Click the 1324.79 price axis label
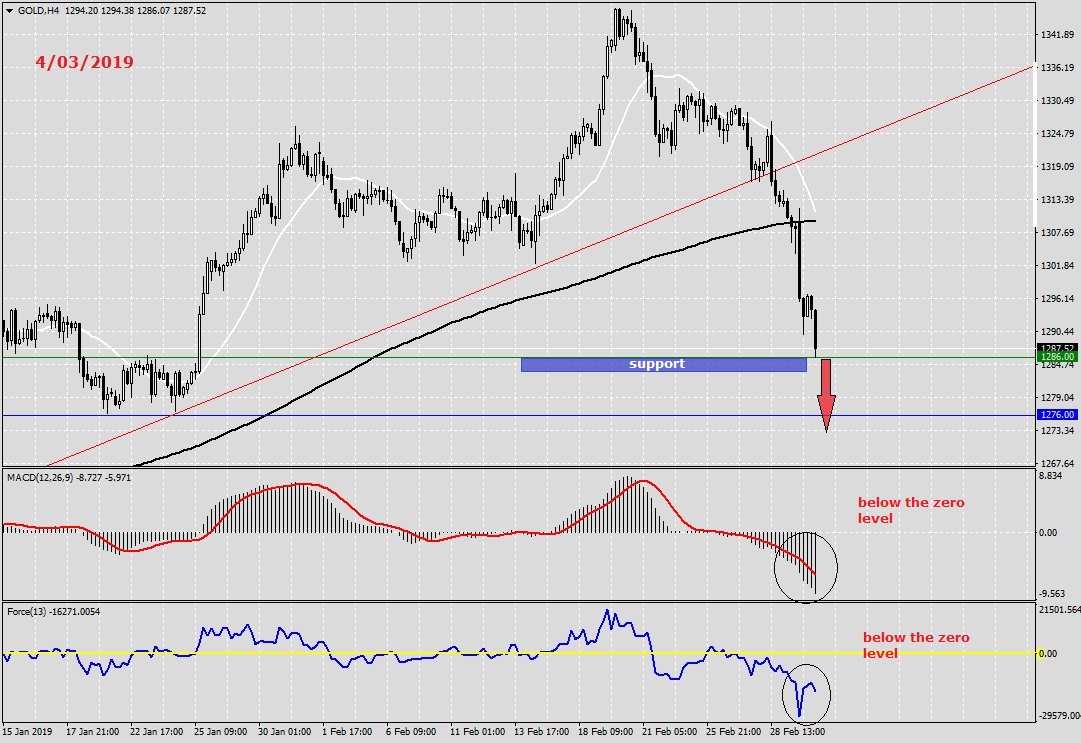Screen dimensions: 1081x743 click(x=1058, y=134)
